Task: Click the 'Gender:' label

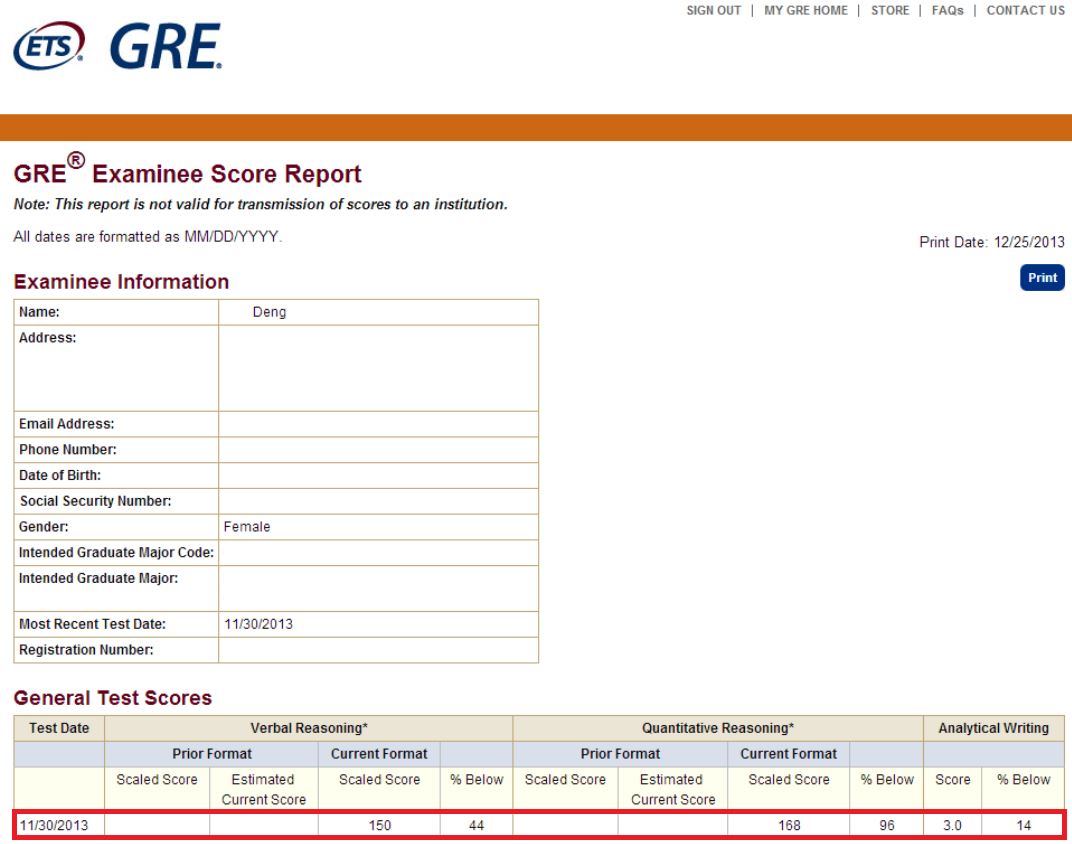Action: pyautogui.click(x=43, y=527)
